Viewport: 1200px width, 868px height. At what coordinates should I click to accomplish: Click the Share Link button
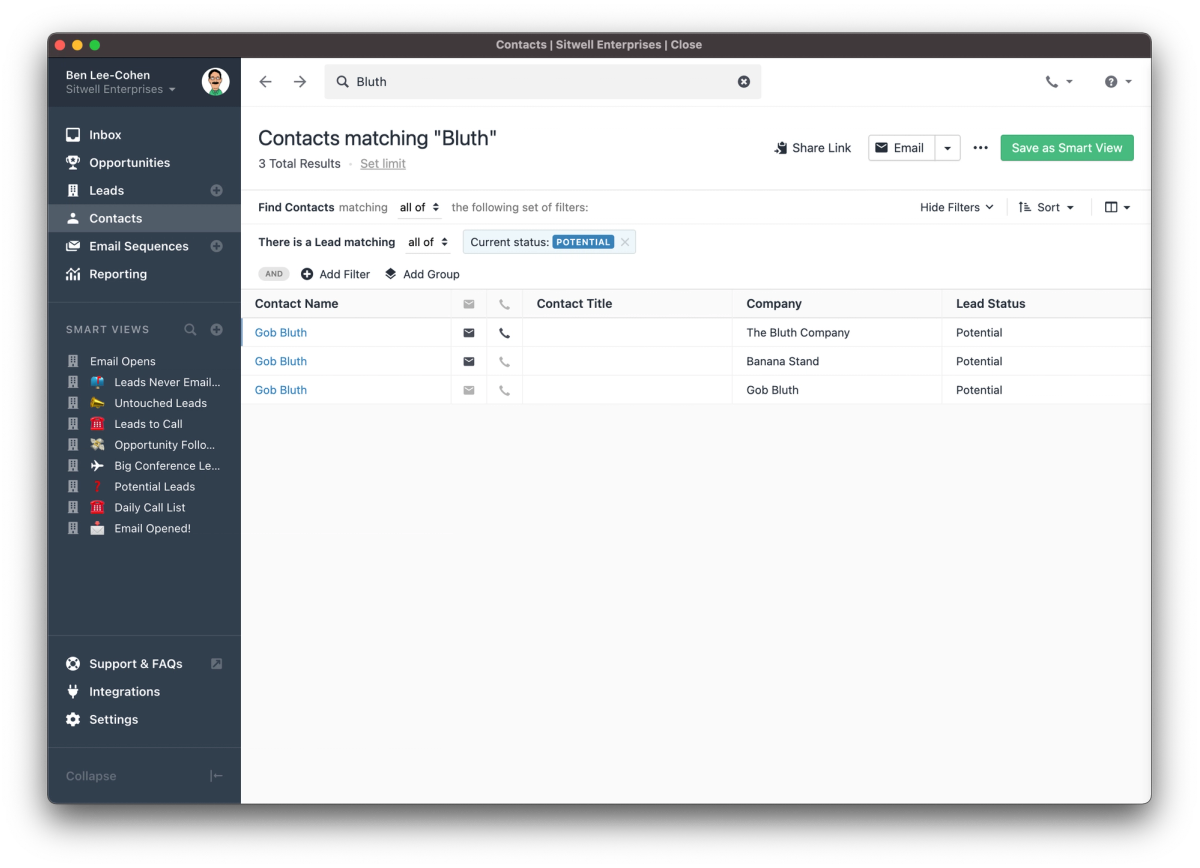pyautogui.click(x=812, y=148)
